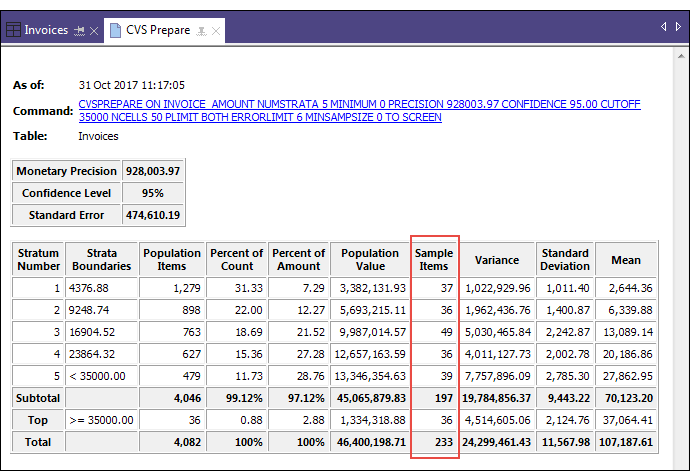Click the CVS Prepare document icon

coord(115,30)
